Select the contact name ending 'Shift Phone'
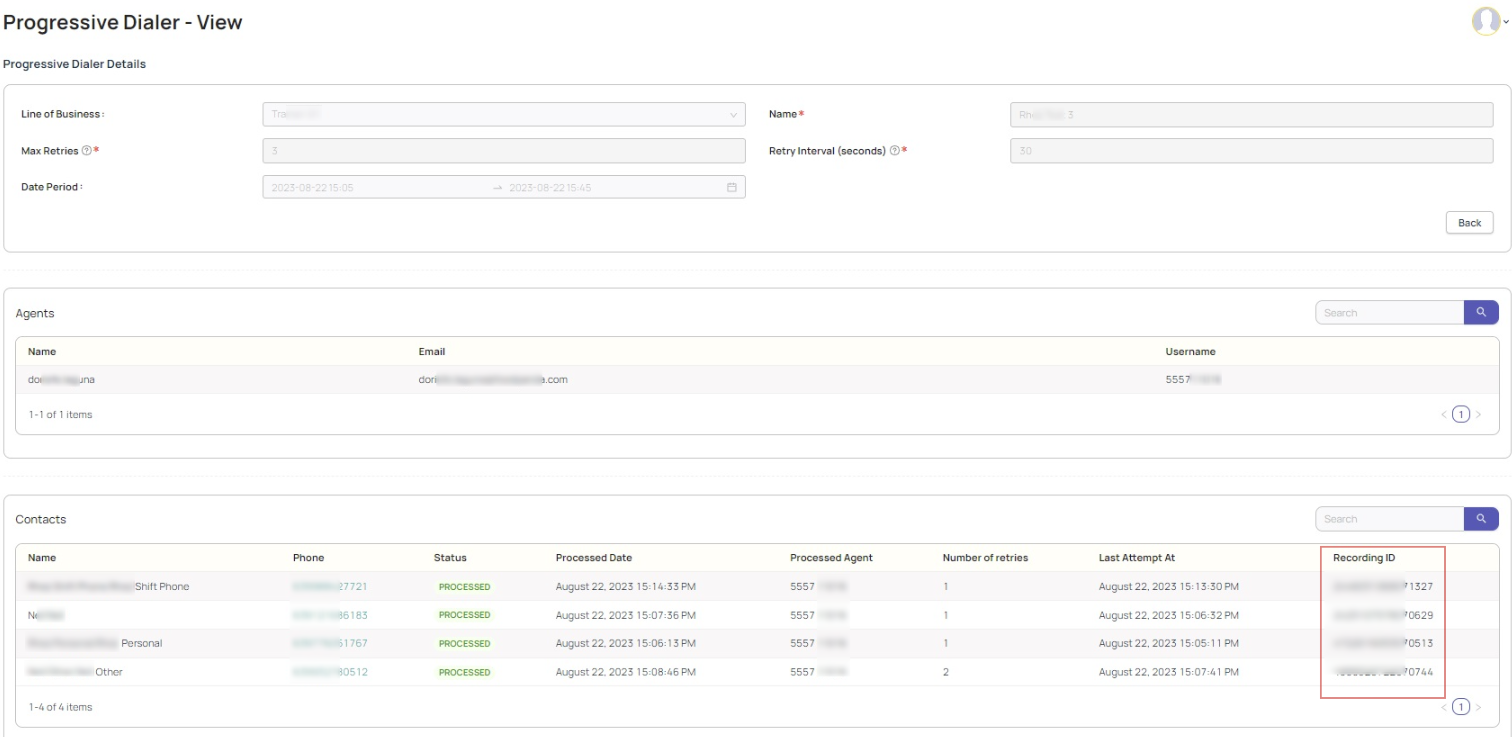 (x=108, y=587)
